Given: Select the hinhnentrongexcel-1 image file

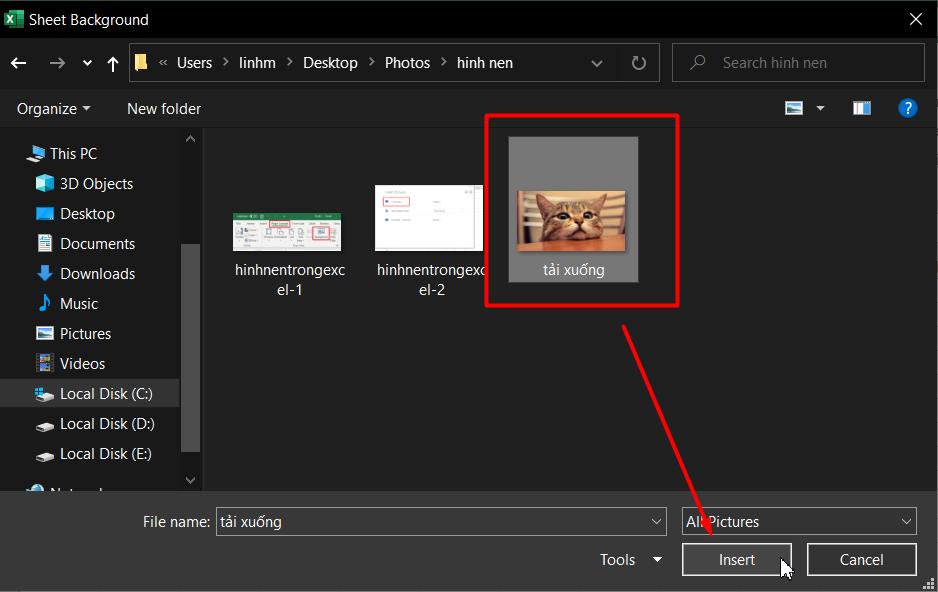Looking at the screenshot, I should pyautogui.click(x=289, y=255).
